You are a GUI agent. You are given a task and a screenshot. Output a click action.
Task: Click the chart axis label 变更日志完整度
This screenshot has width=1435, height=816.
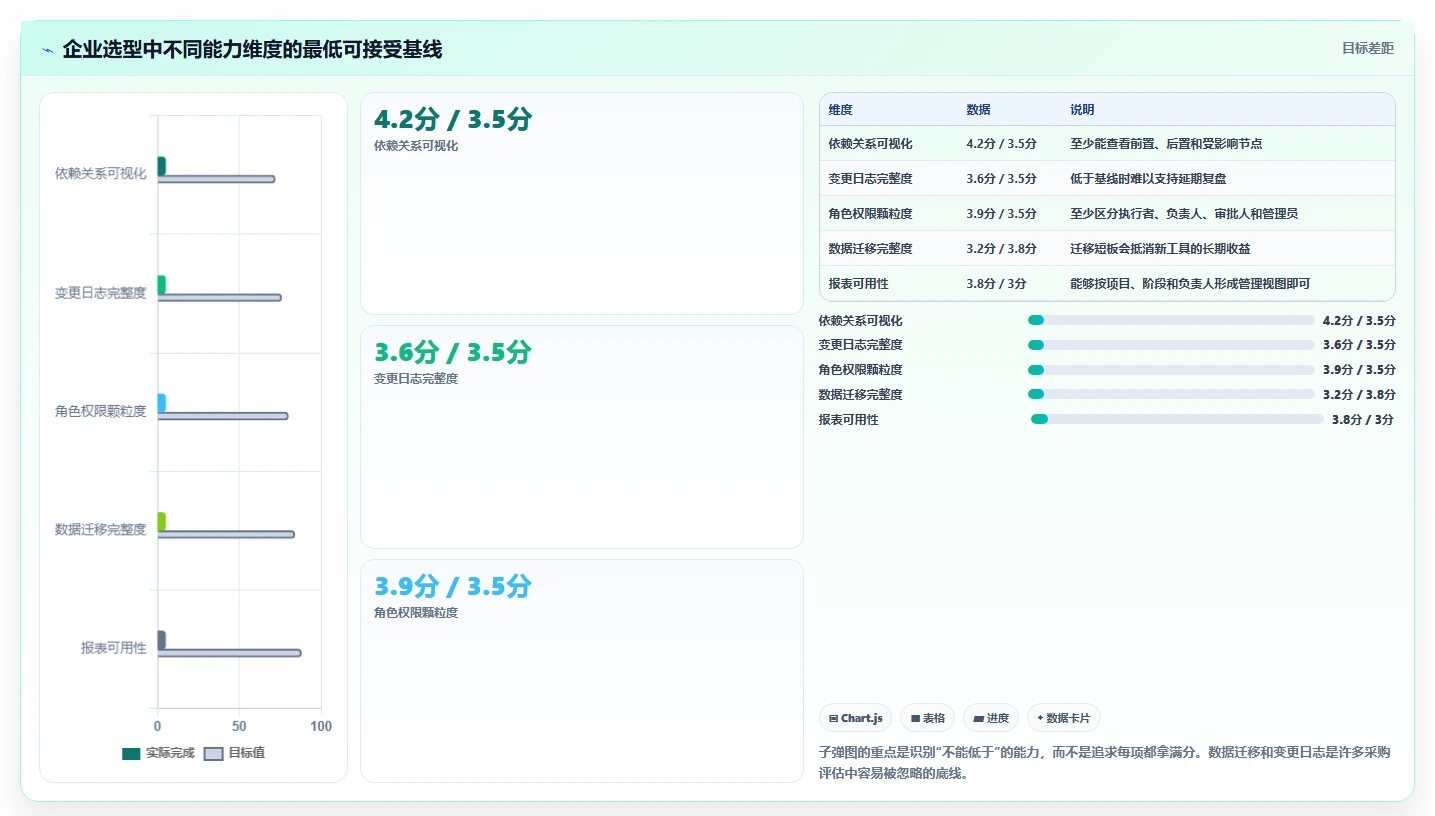(x=100, y=292)
